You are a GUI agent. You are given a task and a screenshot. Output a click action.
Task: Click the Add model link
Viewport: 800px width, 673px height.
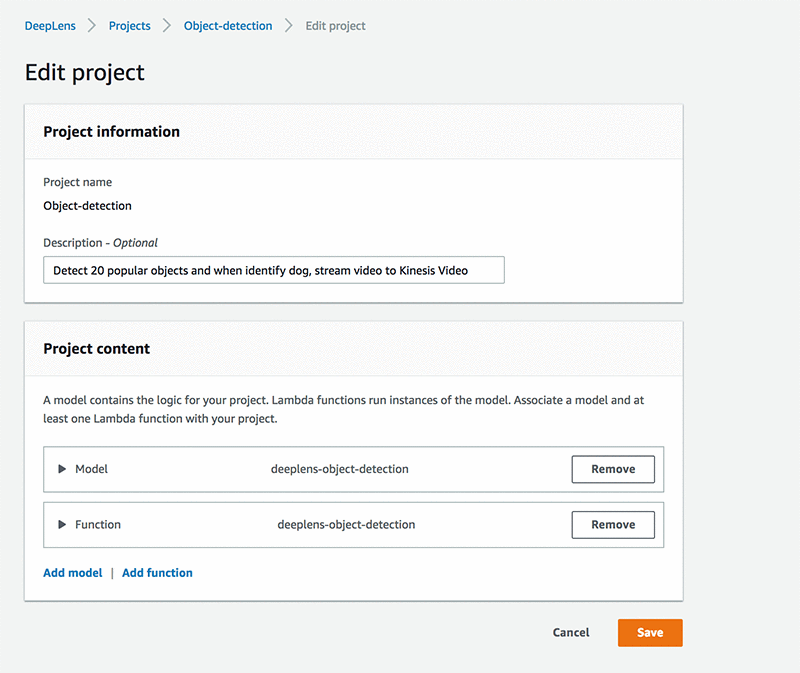(x=73, y=573)
